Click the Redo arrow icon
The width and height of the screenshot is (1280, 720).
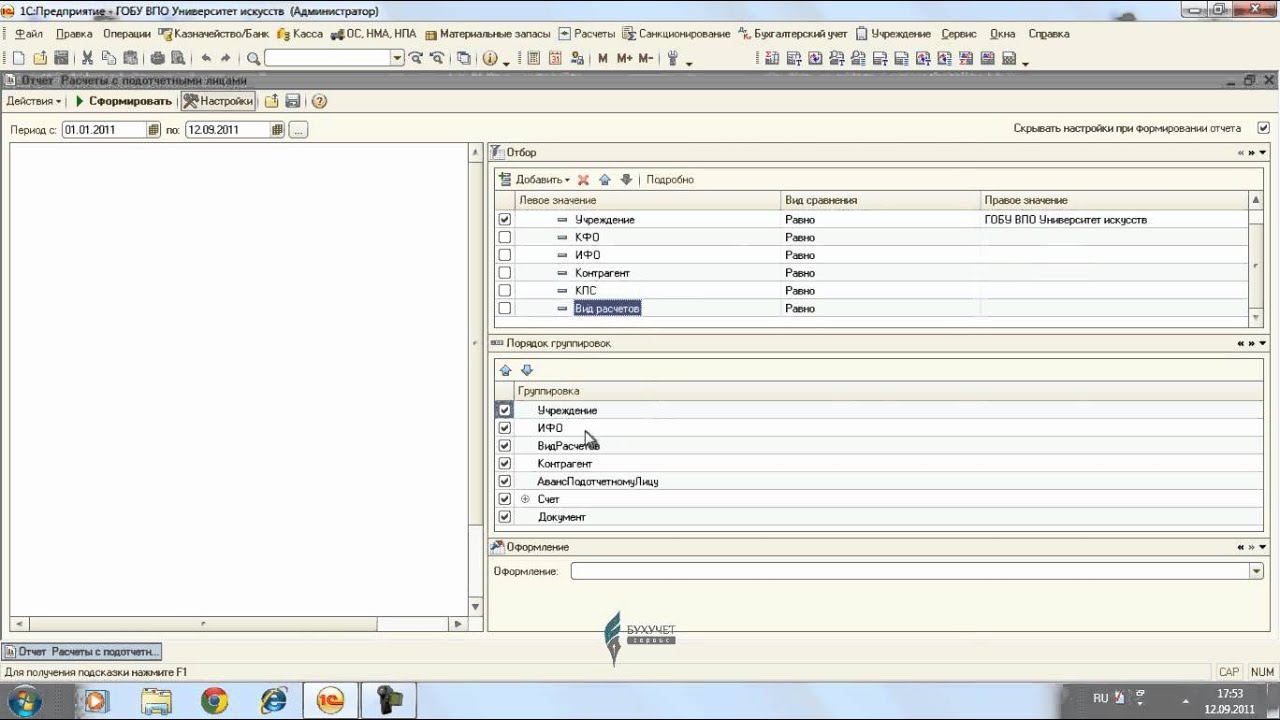click(x=225, y=58)
